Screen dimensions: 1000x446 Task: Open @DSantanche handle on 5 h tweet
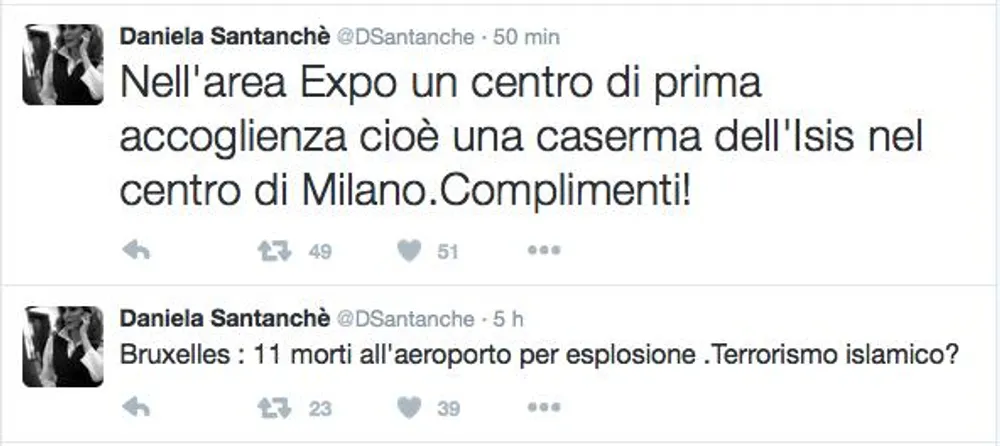[x=405, y=320]
